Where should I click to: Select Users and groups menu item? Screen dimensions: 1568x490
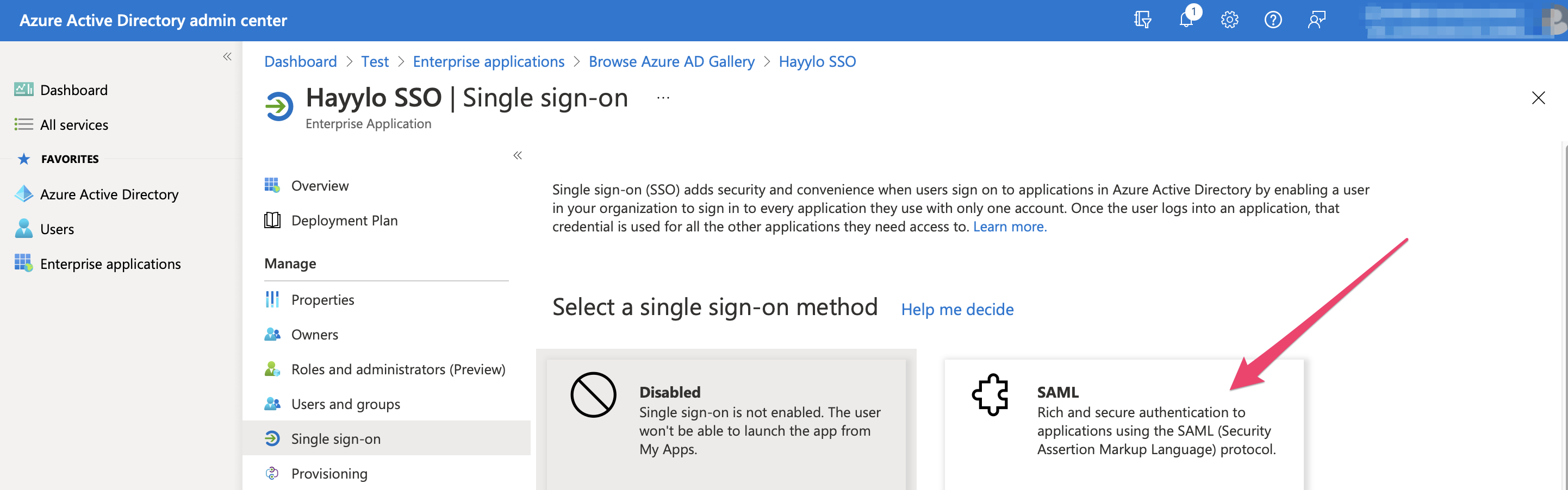pyautogui.click(x=345, y=404)
